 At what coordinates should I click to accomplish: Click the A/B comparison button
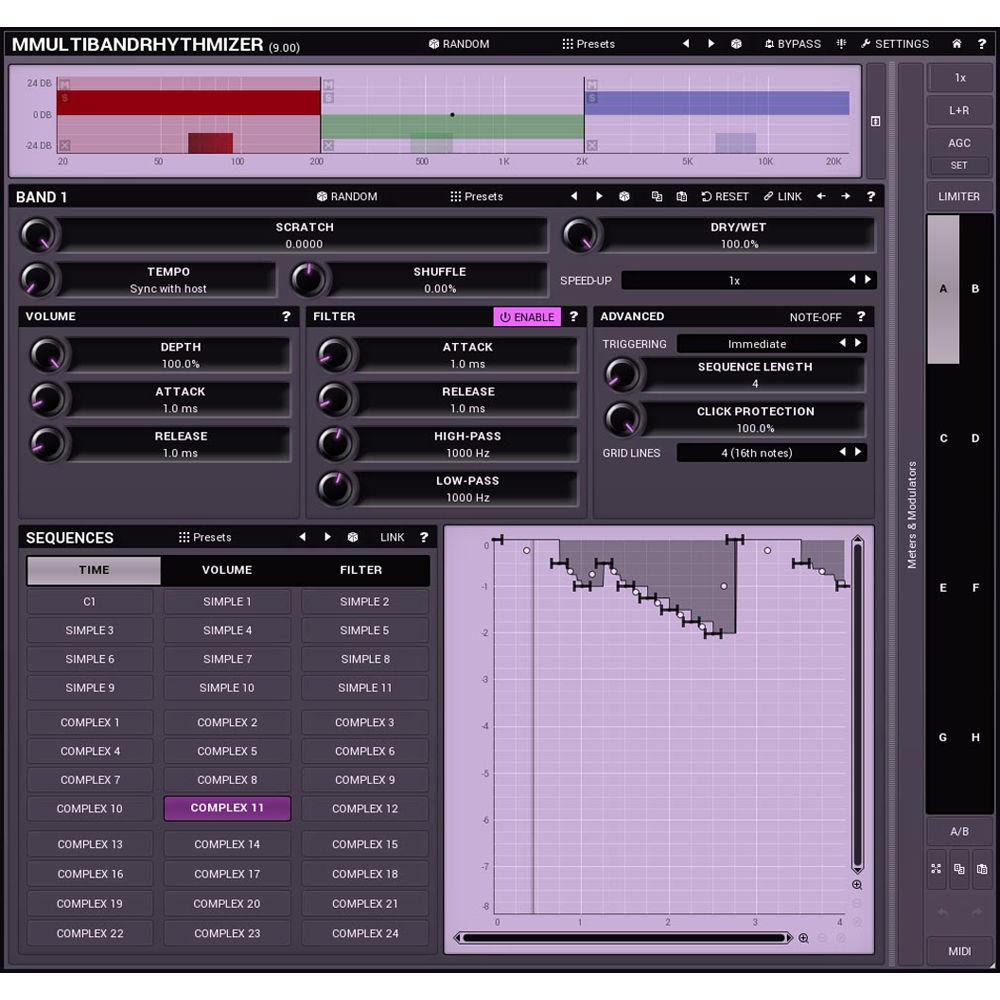coord(959,831)
